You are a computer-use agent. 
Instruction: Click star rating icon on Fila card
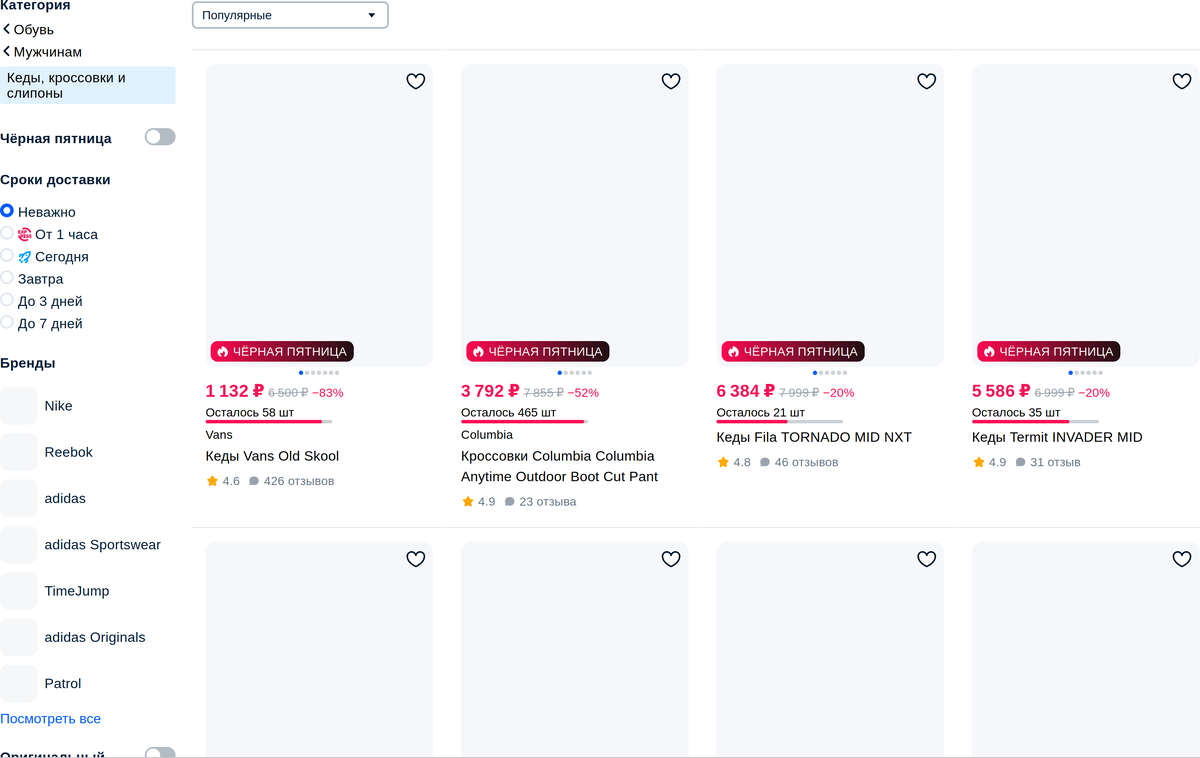pos(723,462)
